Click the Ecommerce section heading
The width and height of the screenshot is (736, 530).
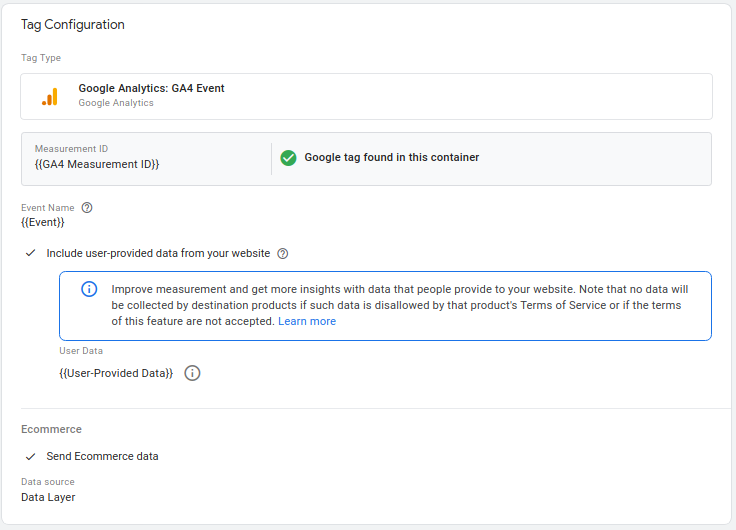tap(51, 429)
